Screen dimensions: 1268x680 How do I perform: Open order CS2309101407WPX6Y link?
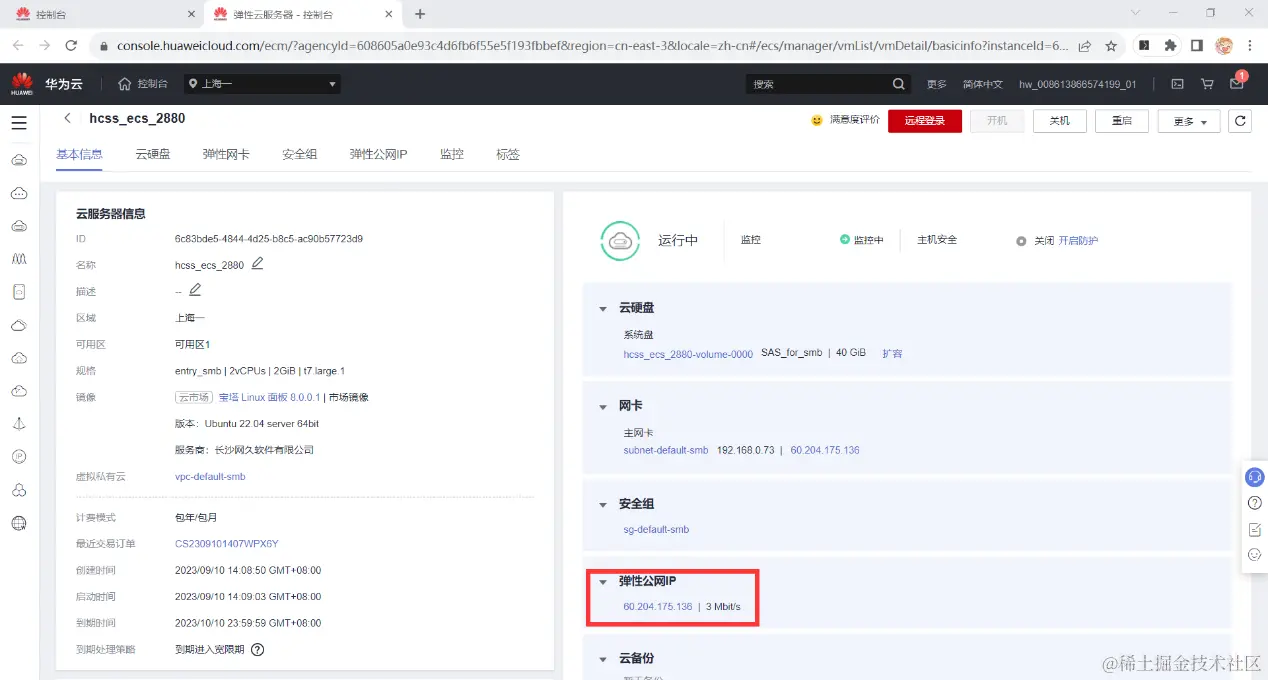tap(226, 543)
